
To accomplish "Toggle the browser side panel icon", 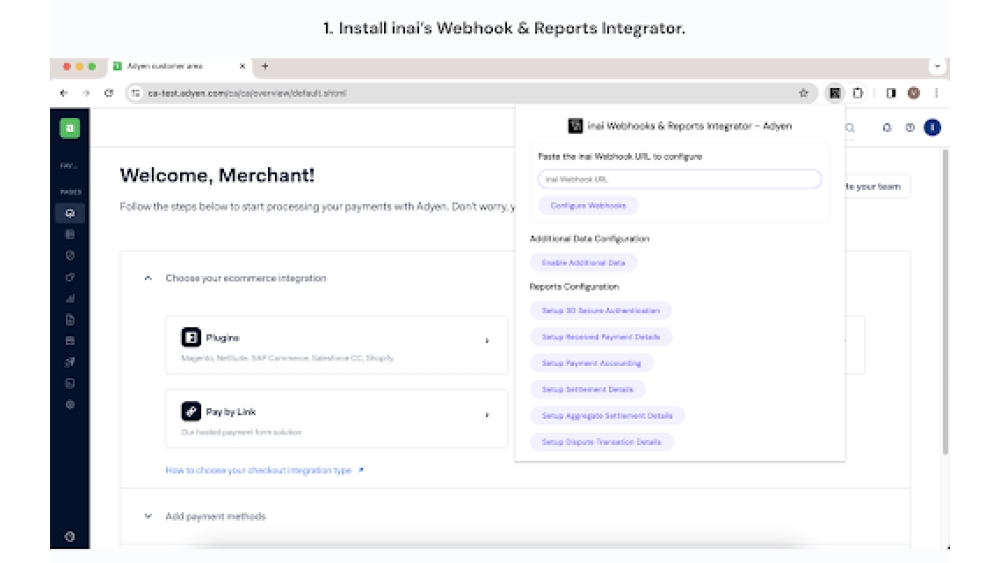I will point(891,93).
